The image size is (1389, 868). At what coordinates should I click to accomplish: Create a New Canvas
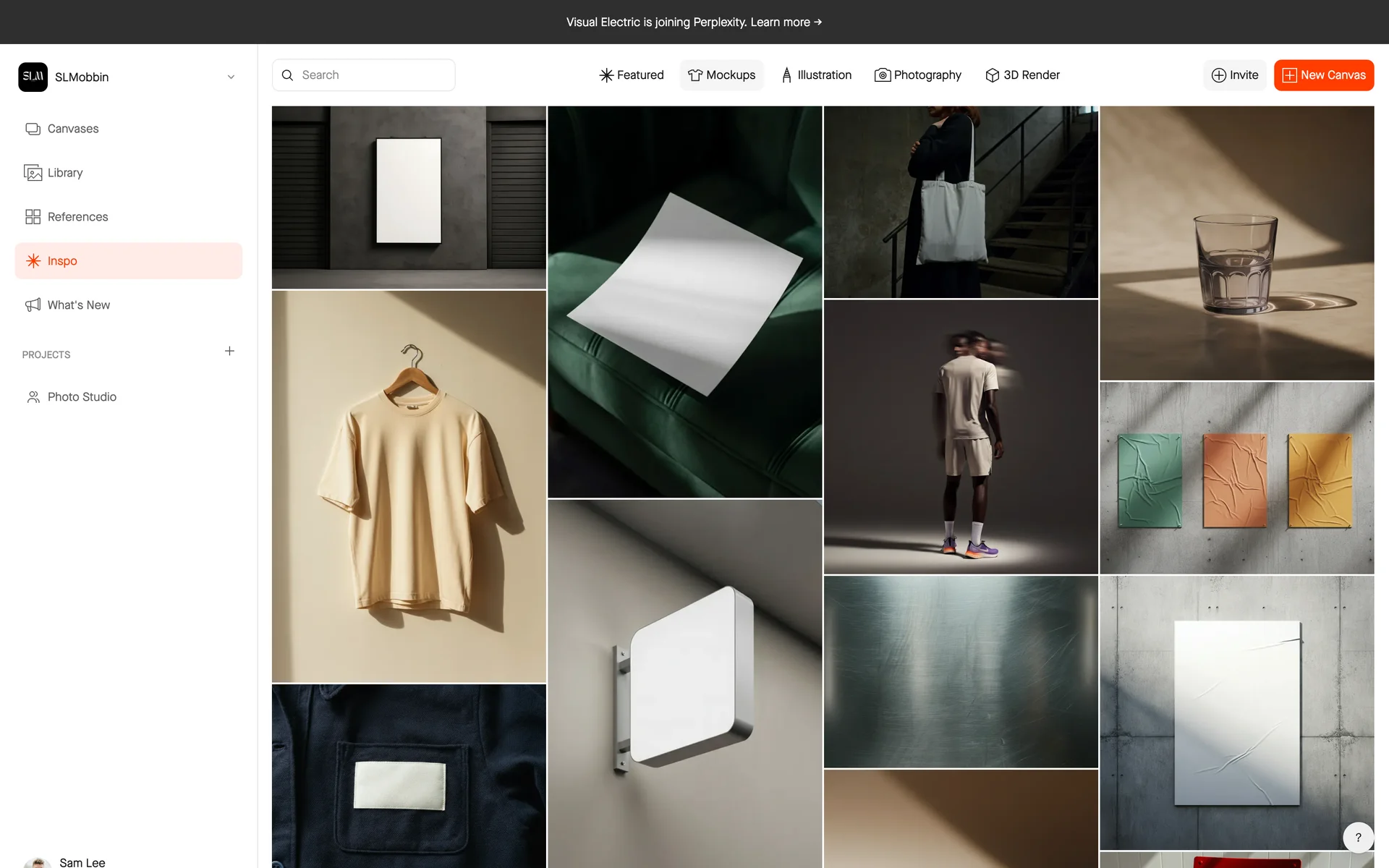coord(1323,75)
